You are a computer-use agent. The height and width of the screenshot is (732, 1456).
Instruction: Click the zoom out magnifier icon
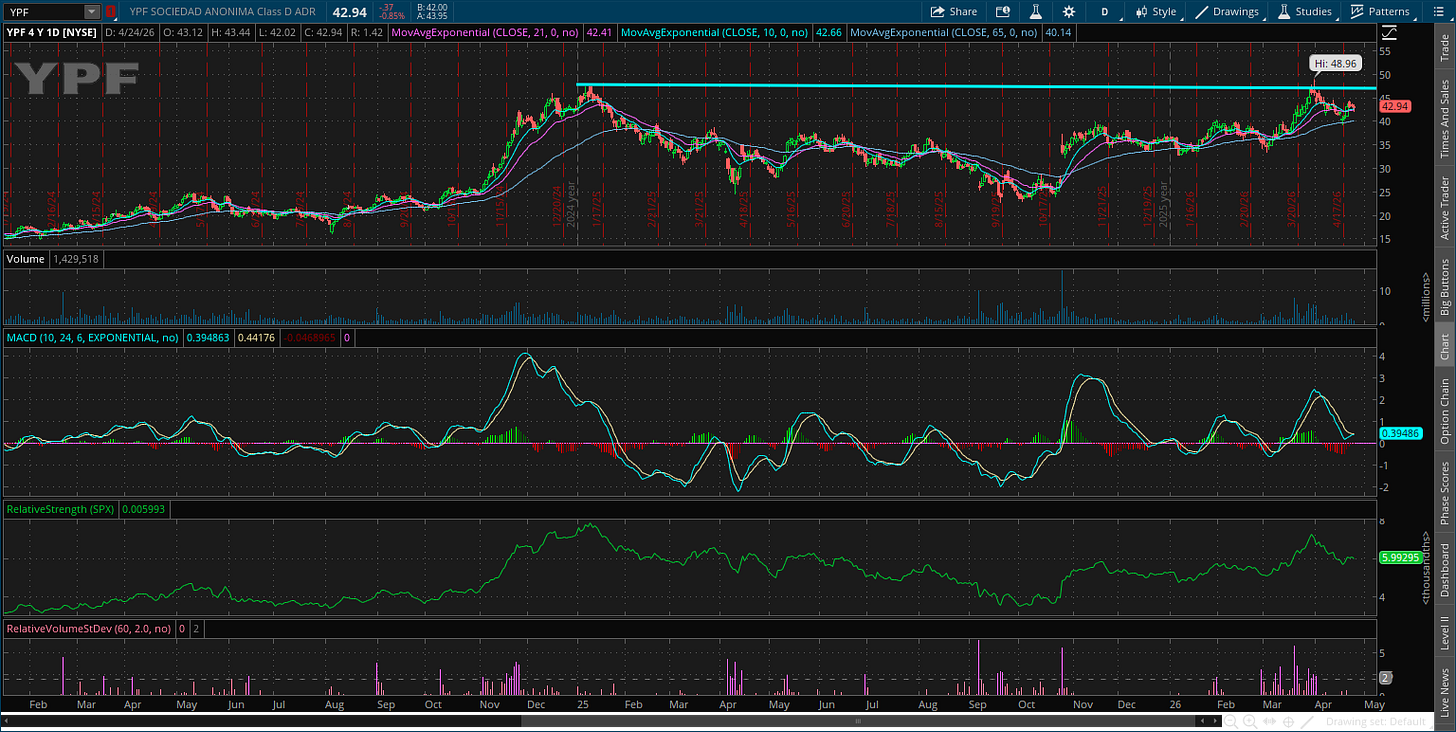pyautogui.click(x=1230, y=722)
